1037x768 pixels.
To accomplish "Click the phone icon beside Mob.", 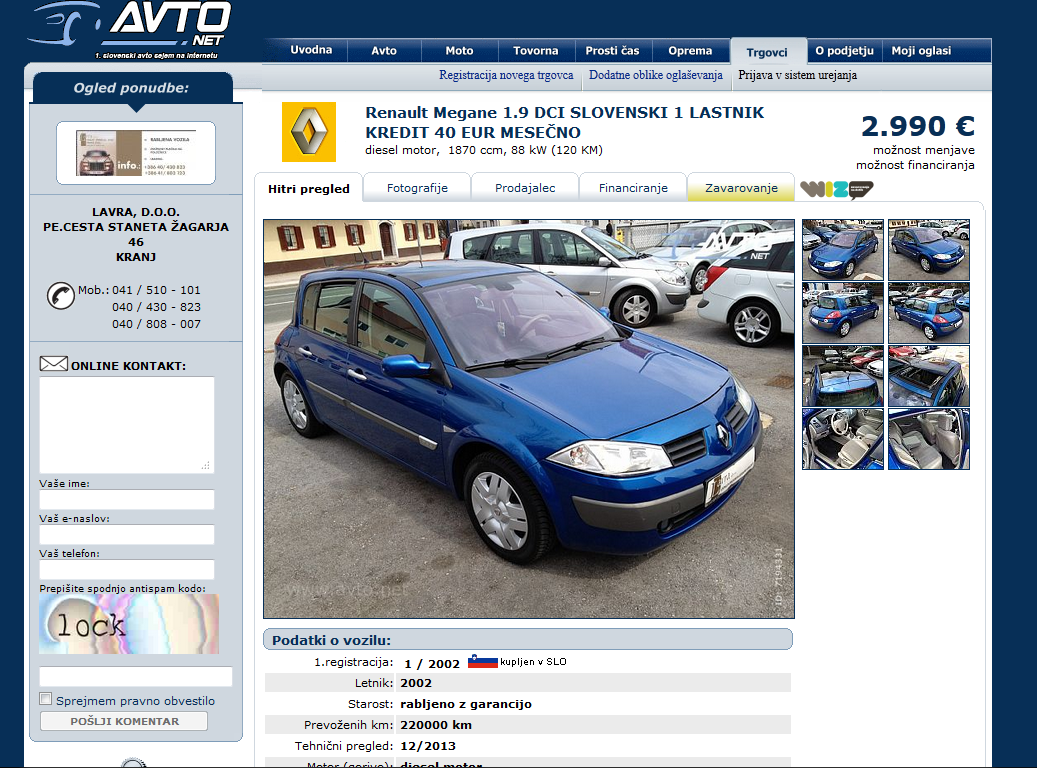I will (x=60, y=296).
